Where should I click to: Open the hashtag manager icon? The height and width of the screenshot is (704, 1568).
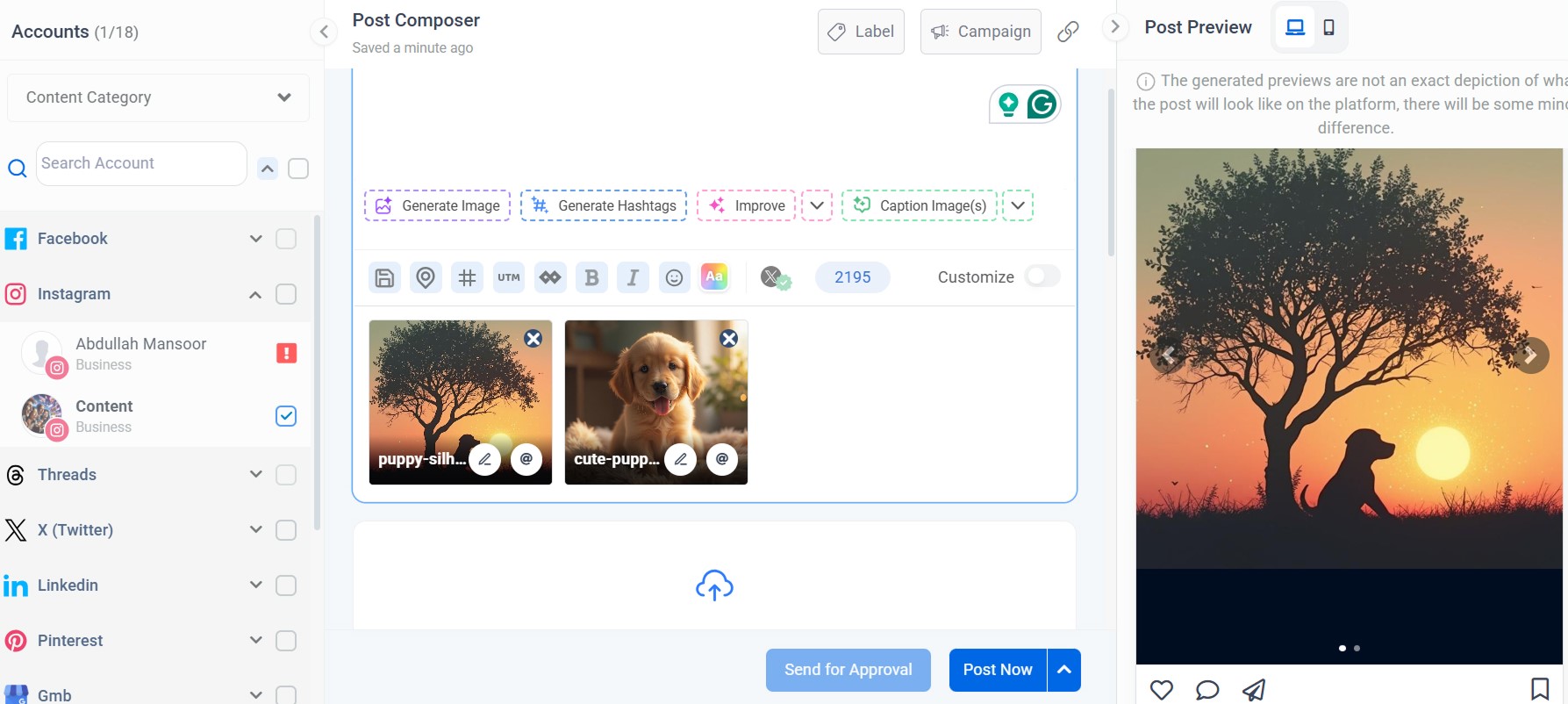tap(468, 278)
